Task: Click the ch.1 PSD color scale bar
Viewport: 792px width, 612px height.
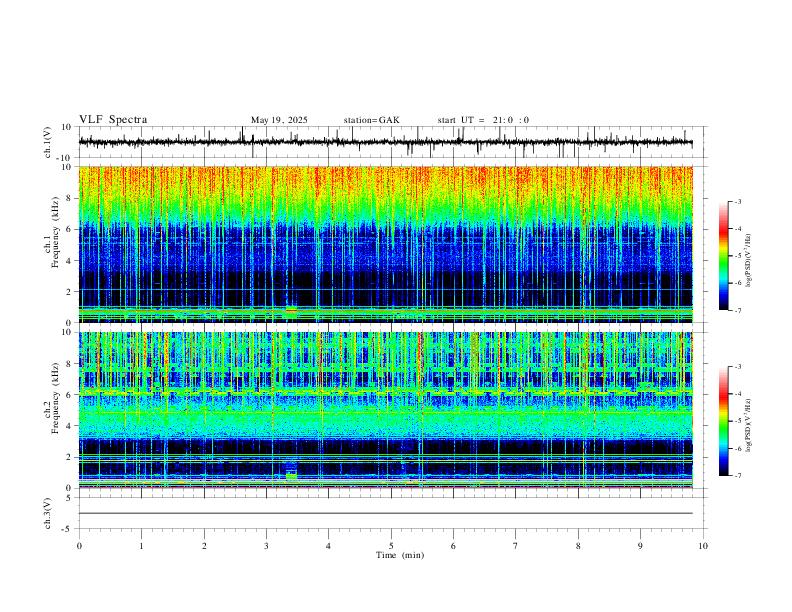Action: click(x=723, y=256)
